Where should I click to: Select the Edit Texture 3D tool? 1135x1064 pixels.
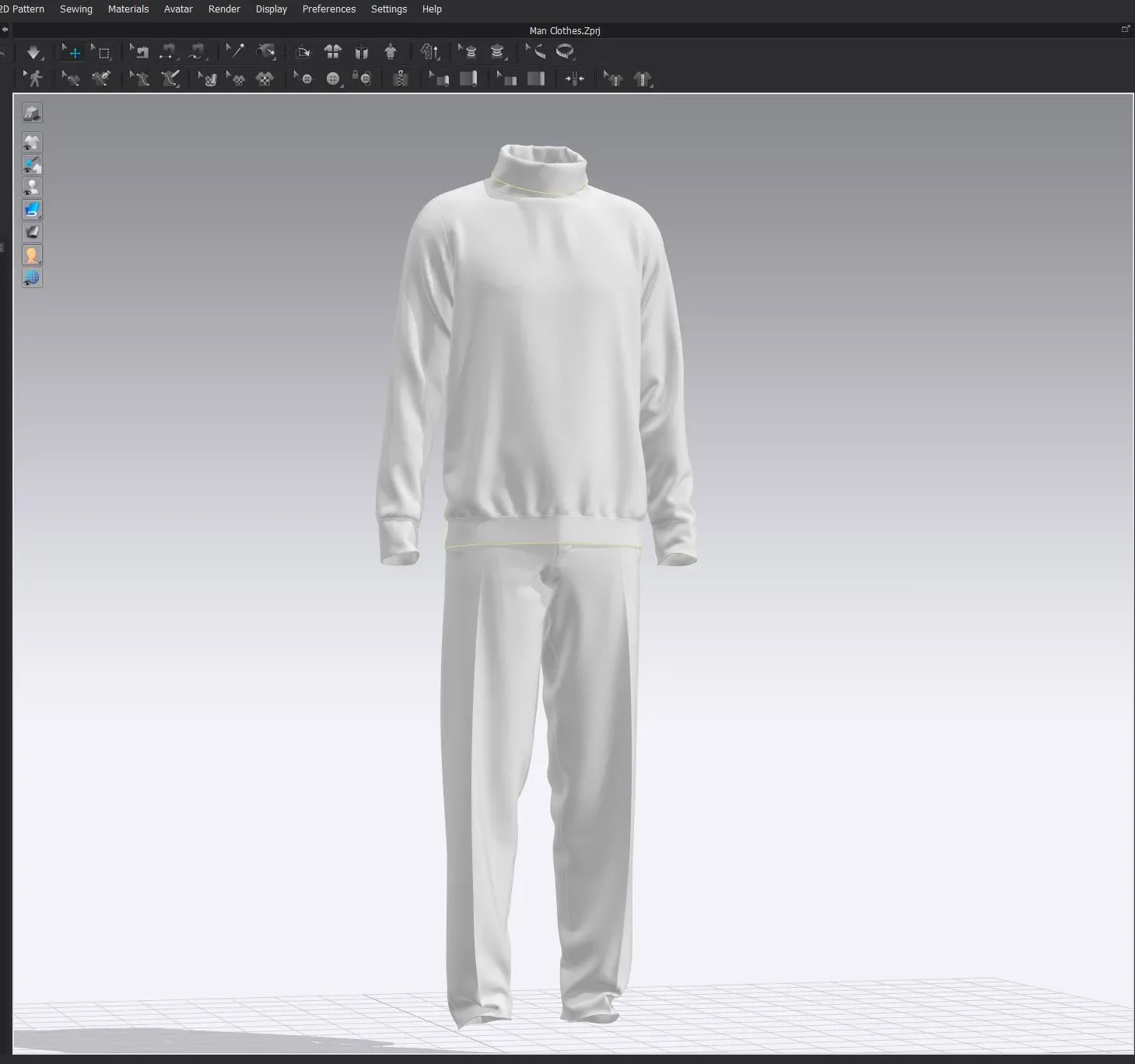point(207,79)
